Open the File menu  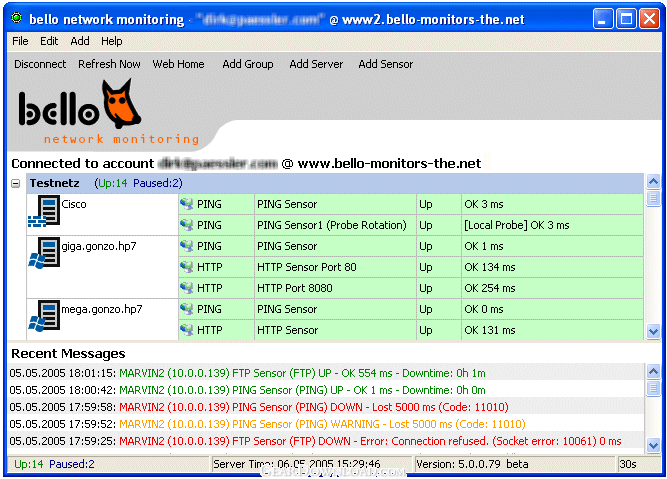point(20,41)
